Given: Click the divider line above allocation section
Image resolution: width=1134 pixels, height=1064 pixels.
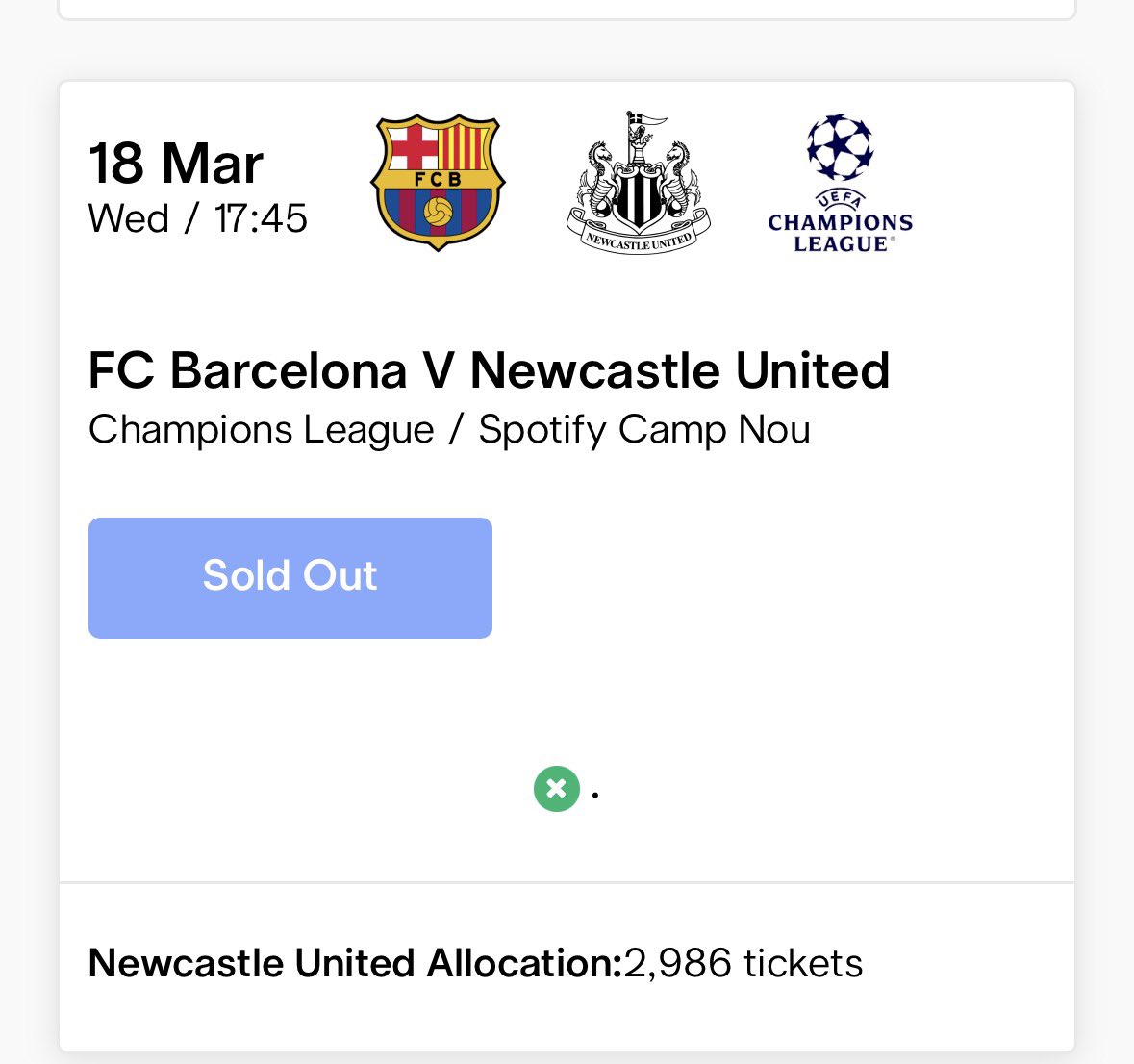Looking at the screenshot, I should coord(566,882).
